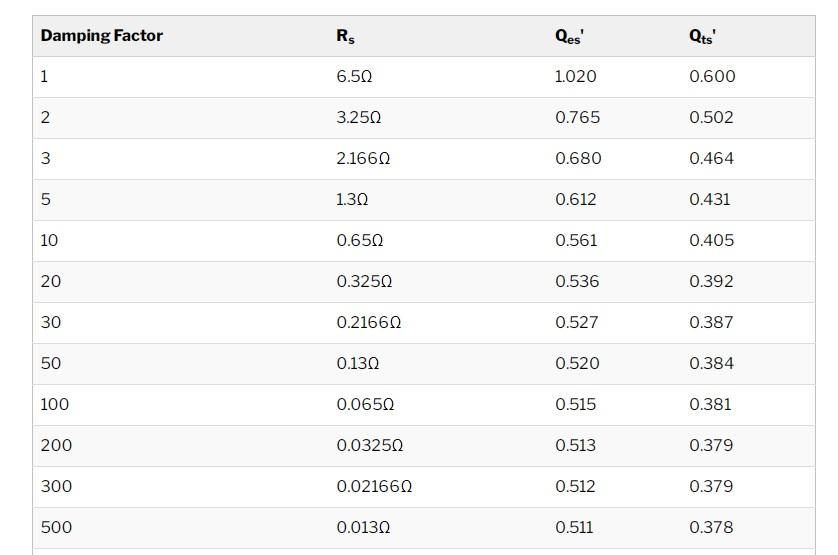Select the 6.5Ω resistance cell

point(354,76)
